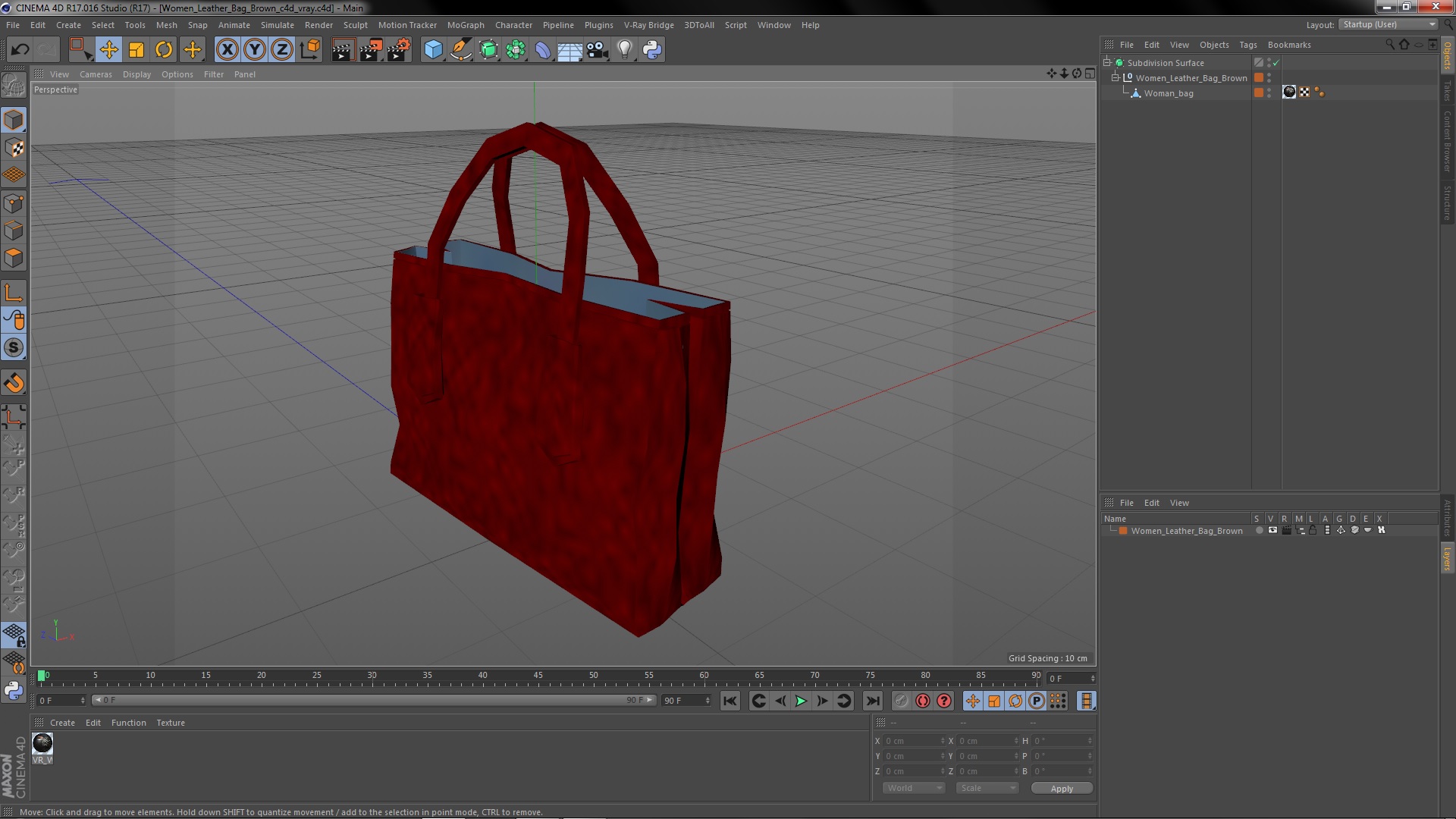Switch to Polygons mode icon
This screenshot has width=1456, height=819.
pyautogui.click(x=14, y=258)
